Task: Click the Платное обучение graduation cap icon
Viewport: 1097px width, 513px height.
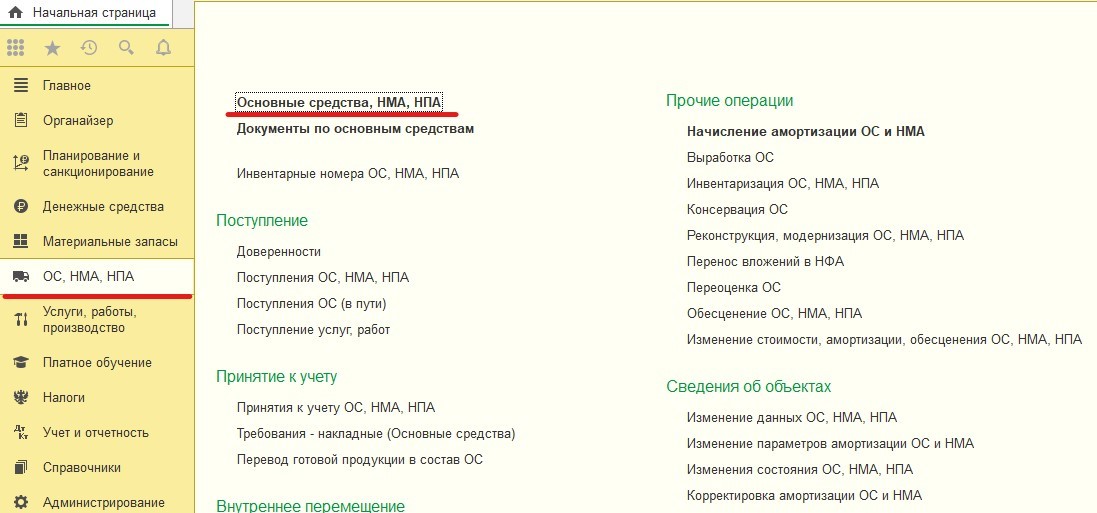Action: point(20,362)
